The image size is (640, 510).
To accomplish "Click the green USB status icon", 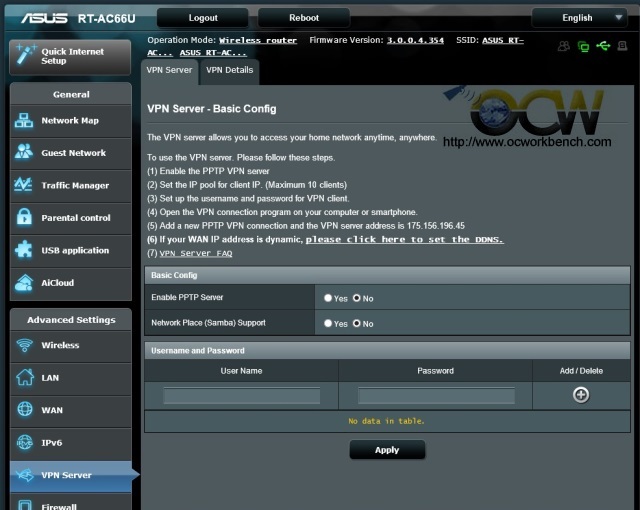I will point(603,46).
